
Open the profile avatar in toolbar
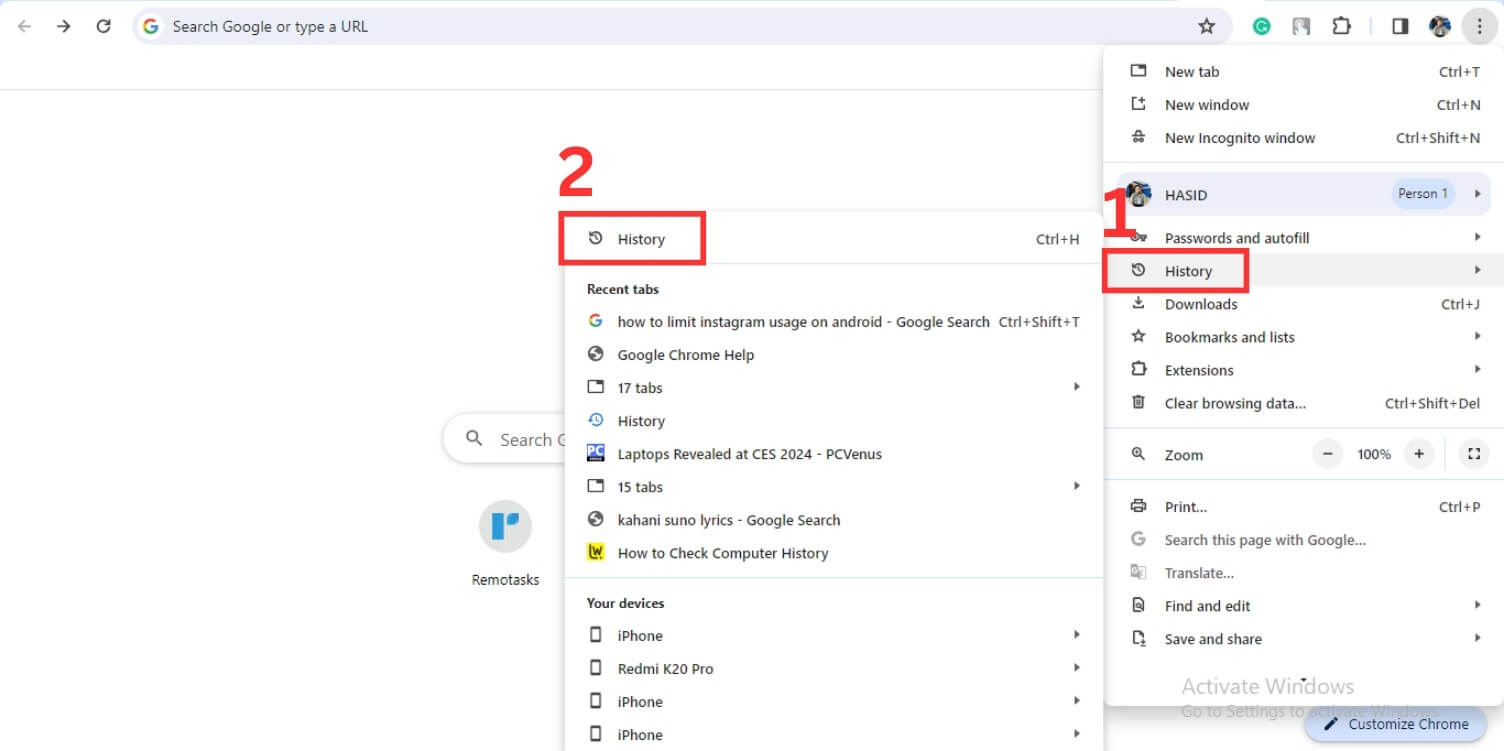point(1440,27)
